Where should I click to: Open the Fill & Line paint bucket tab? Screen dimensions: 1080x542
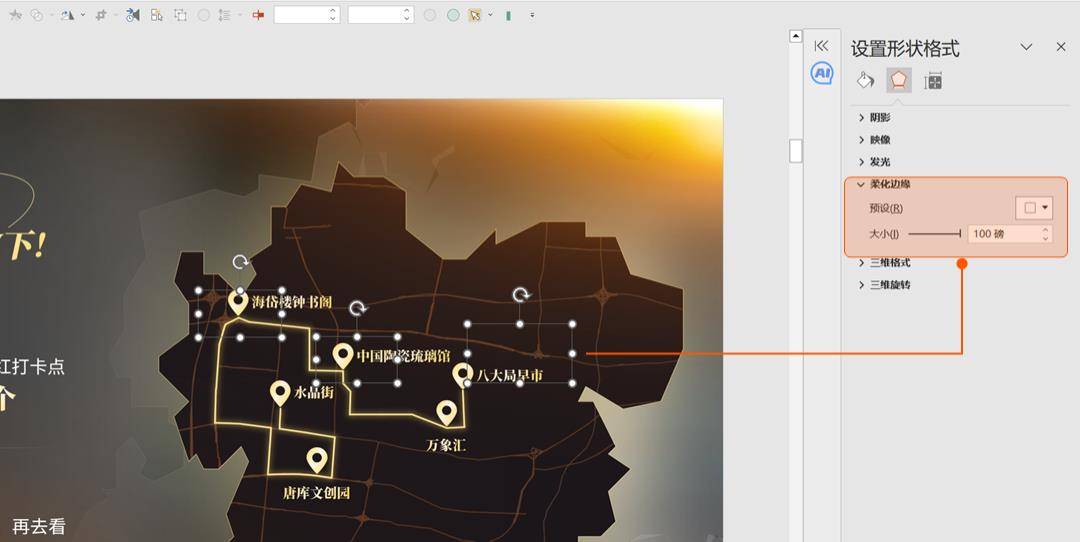point(866,81)
